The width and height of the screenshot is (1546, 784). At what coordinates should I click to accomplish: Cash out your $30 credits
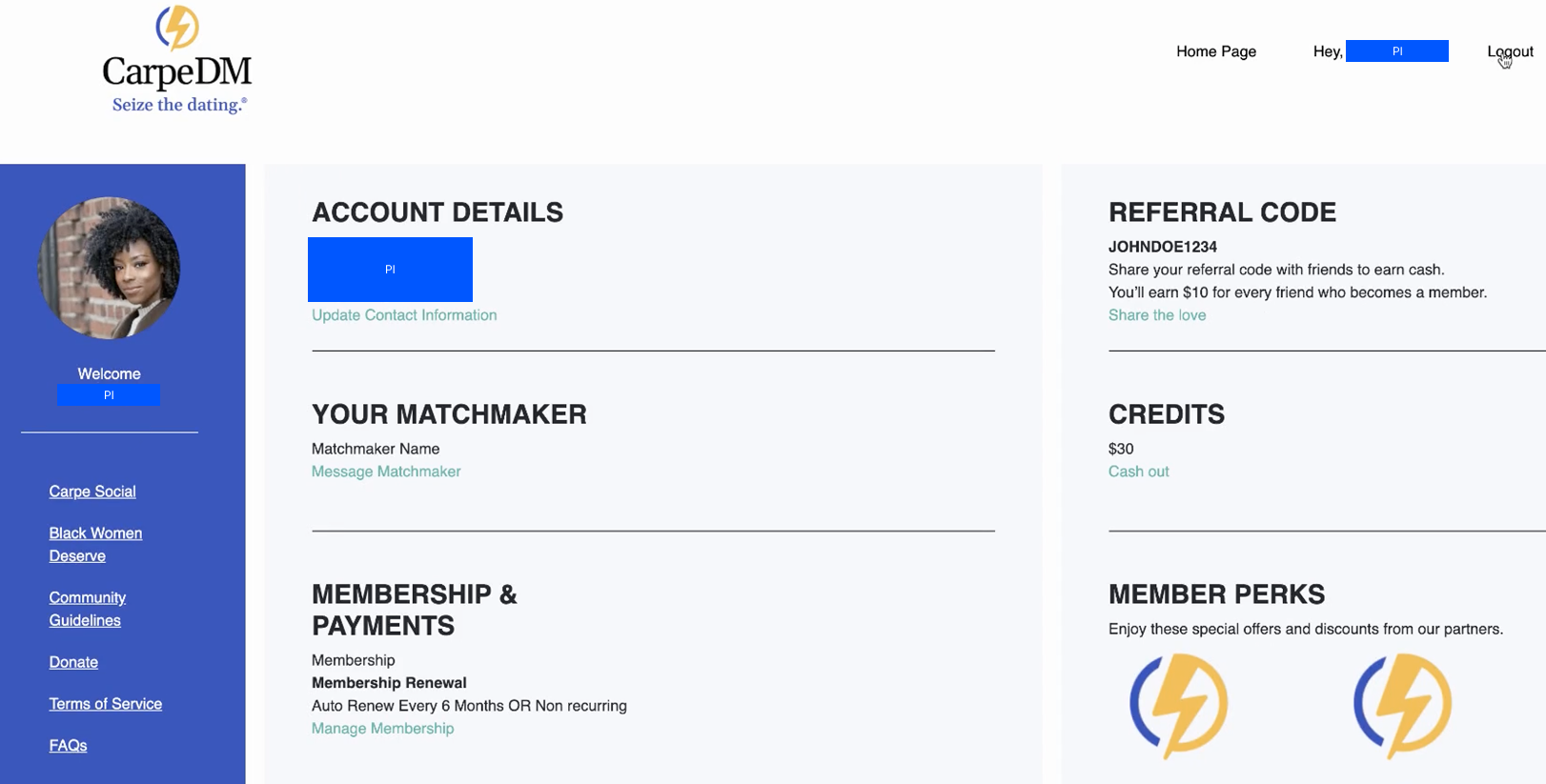pyautogui.click(x=1138, y=471)
